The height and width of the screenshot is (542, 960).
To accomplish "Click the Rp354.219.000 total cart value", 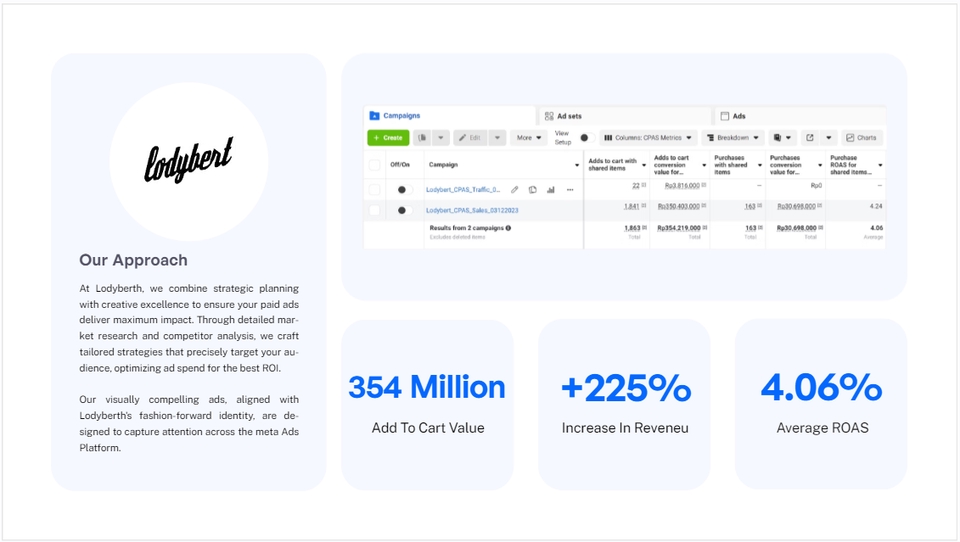I will tap(678, 228).
